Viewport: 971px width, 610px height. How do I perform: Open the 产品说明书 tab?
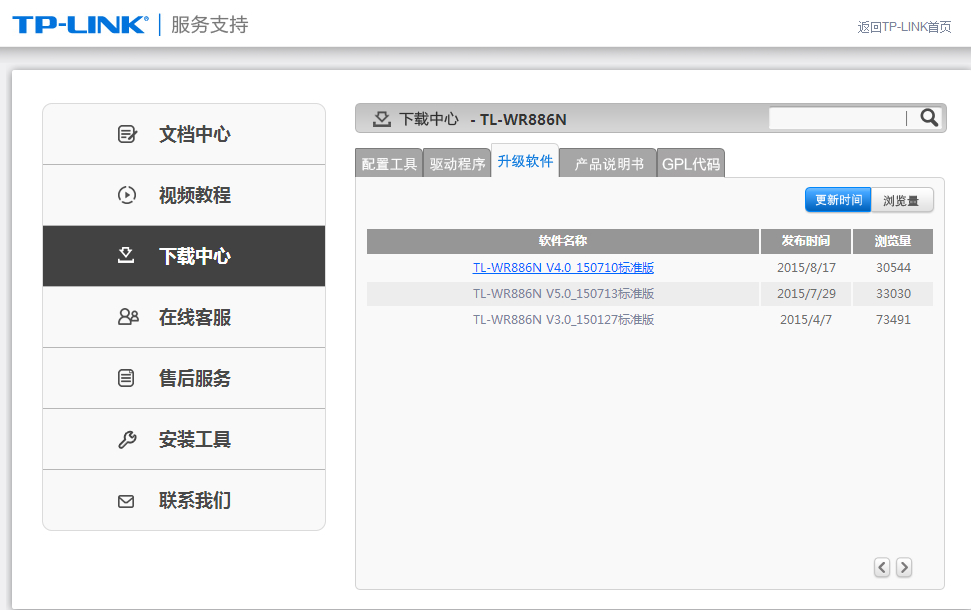point(608,164)
